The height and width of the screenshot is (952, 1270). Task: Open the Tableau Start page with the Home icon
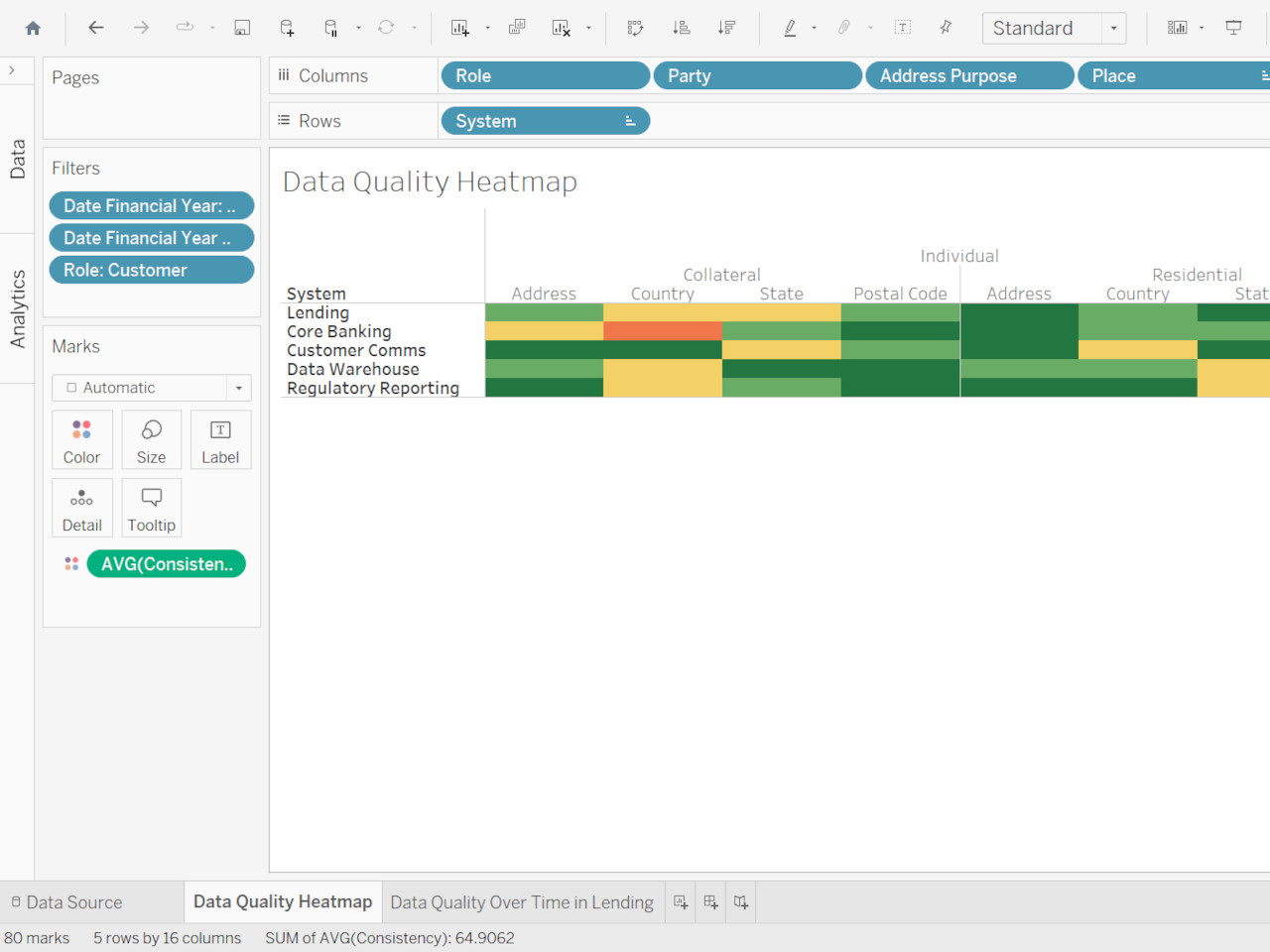(34, 28)
